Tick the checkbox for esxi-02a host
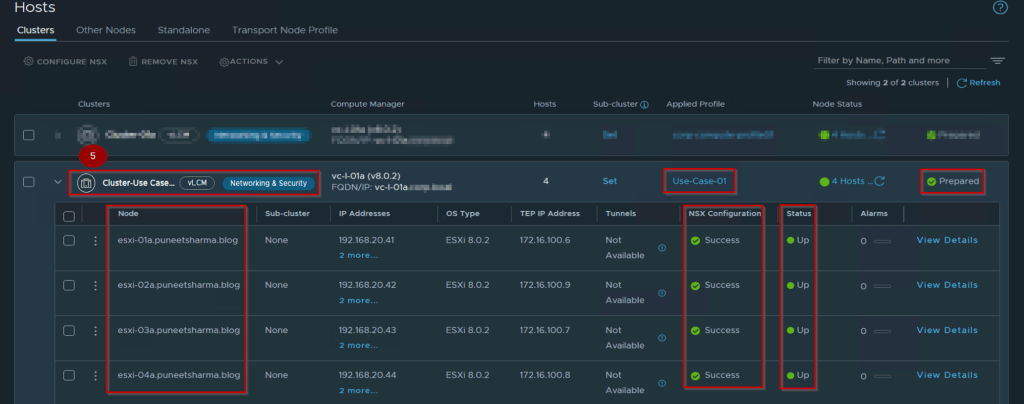The image size is (1024, 404). [69, 285]
